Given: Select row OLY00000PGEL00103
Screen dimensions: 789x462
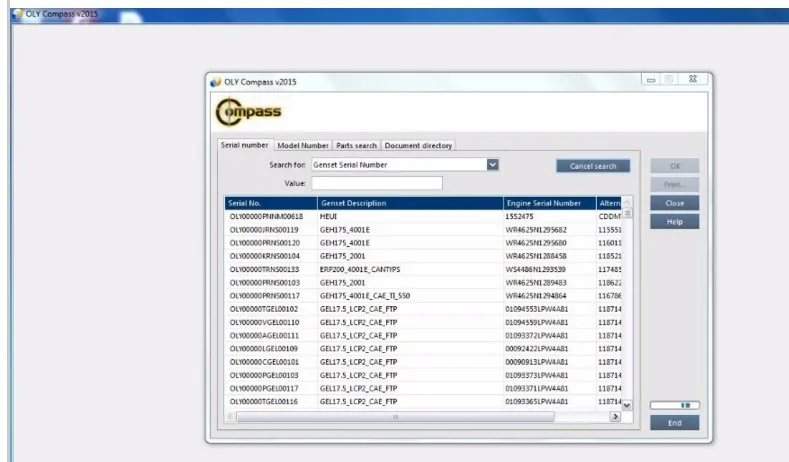Looking at the screenshot, I should click(423, 375).
